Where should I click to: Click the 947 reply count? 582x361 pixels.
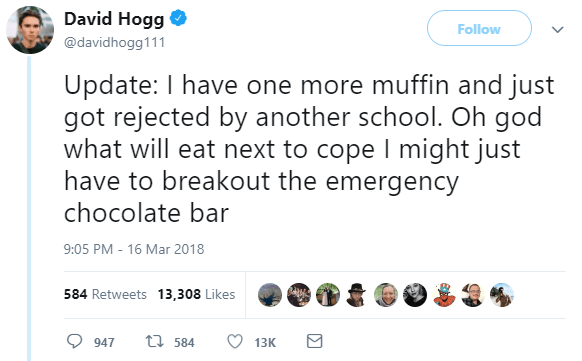pyautogui.click(x=104, y=342)
